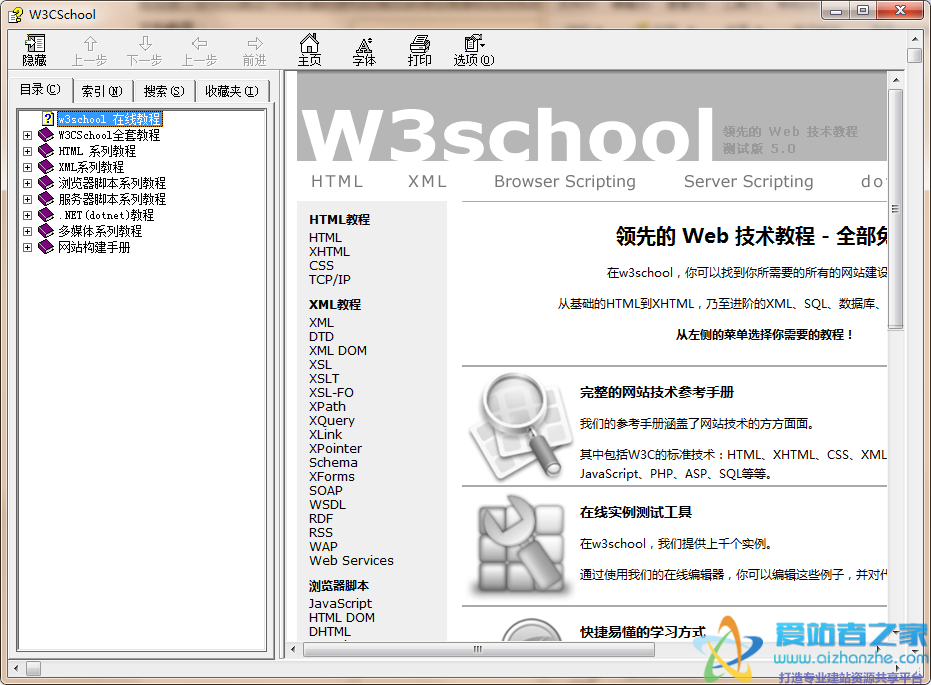
Task: Open the CSS tutorial link
Action: [x=321, y=265]
